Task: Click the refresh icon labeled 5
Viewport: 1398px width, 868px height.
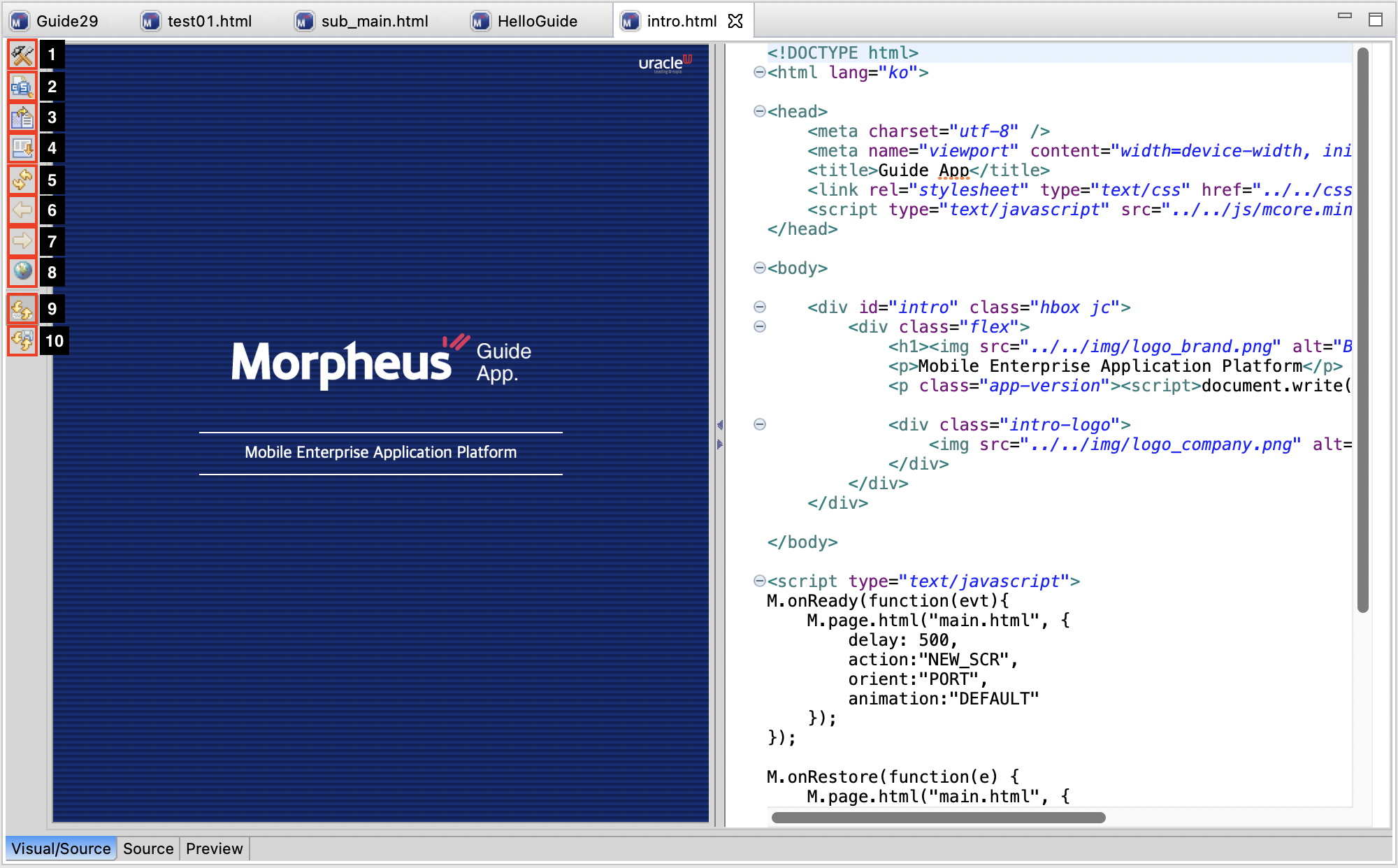Action: point(21,179)
